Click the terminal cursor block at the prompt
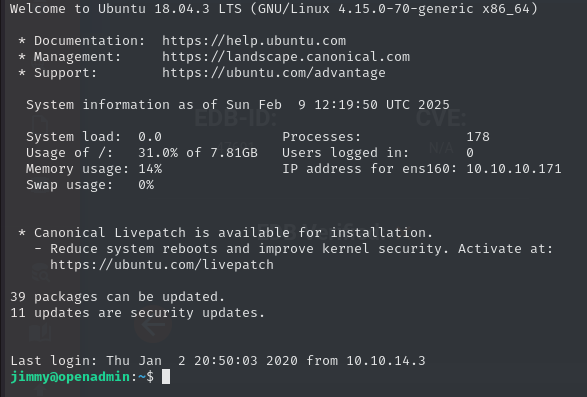 click(x=166, y=376)
